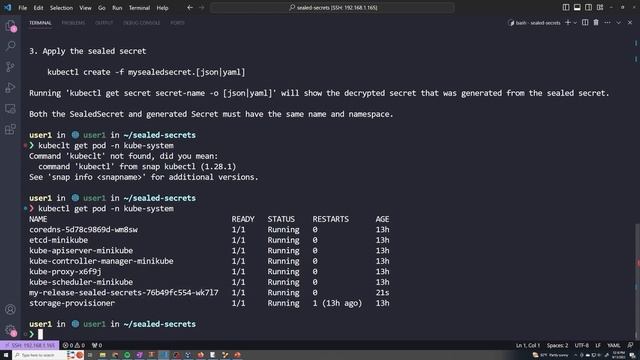Click storage-provisioner pod name

pos(72,303)
